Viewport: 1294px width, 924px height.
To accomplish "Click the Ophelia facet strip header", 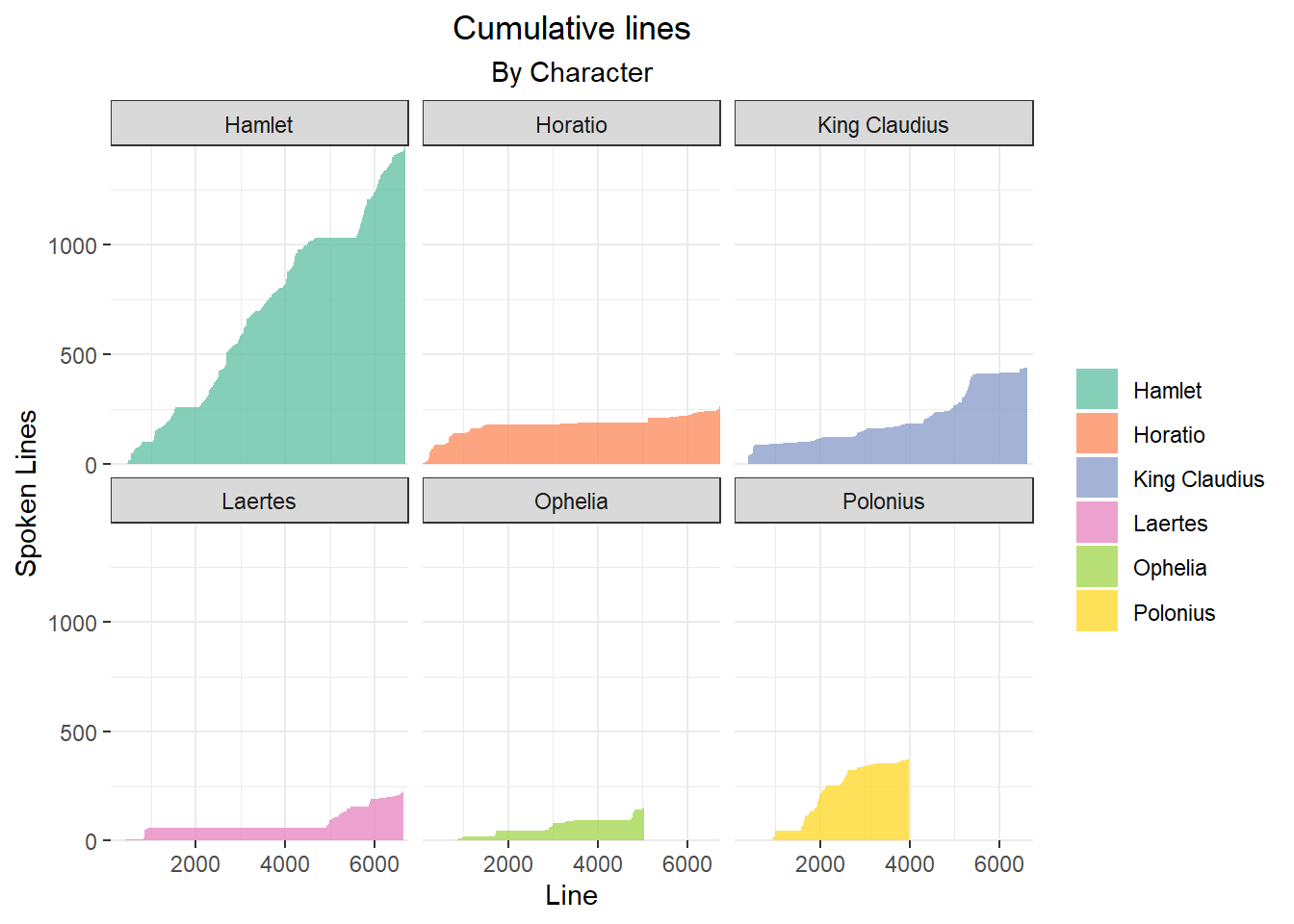I will pyautogui.click(x=571, y=501).
